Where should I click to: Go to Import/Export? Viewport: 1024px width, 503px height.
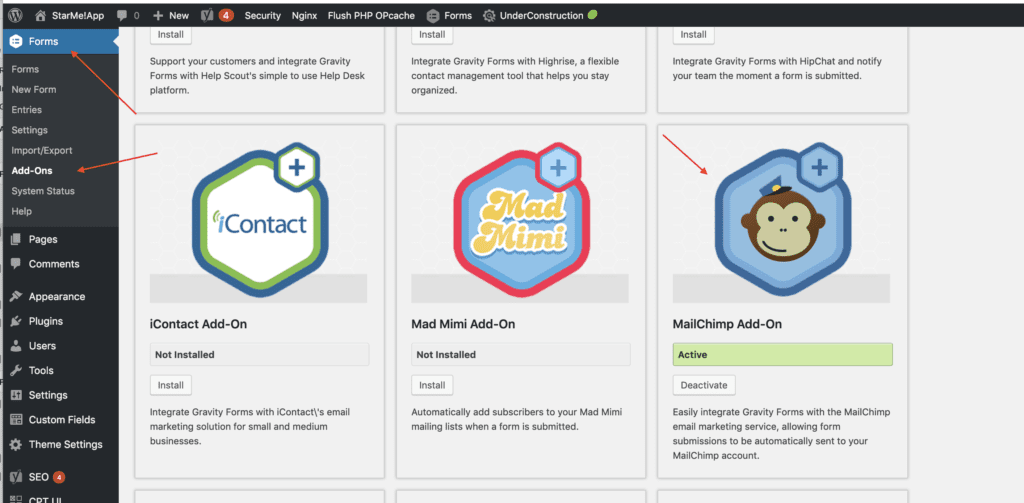pos(42,150)
